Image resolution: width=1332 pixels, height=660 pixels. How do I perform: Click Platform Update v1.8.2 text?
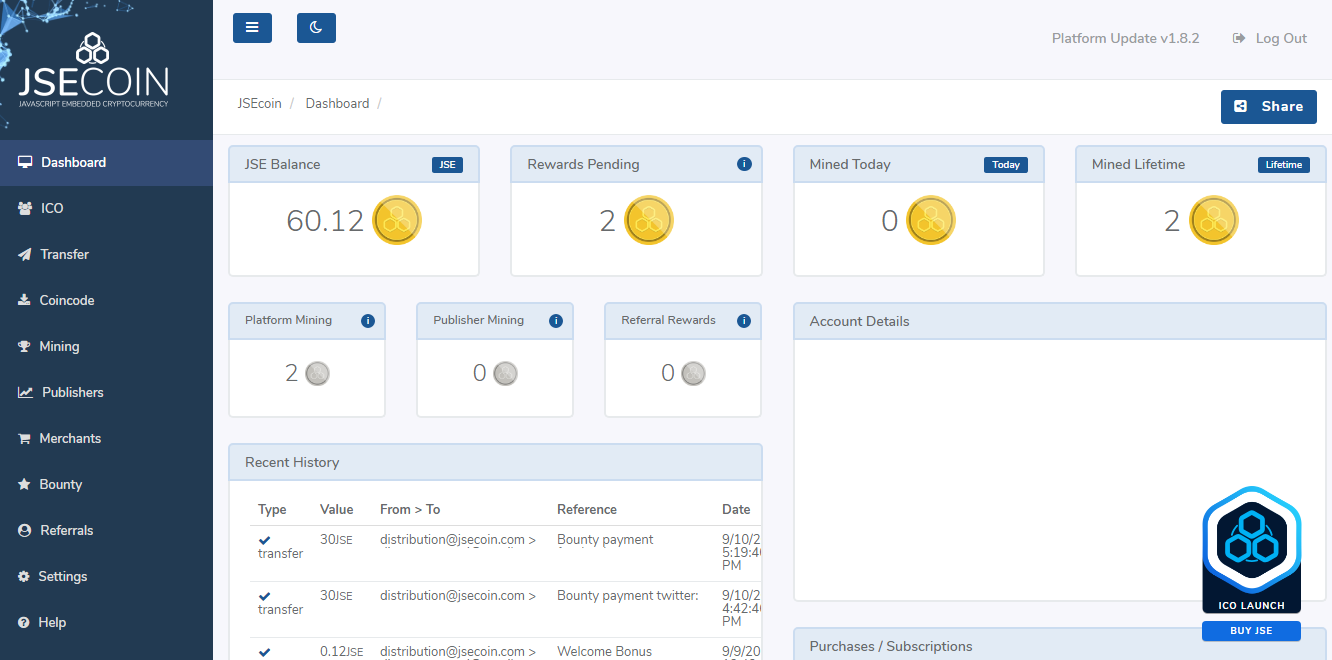click(1125, 38)
